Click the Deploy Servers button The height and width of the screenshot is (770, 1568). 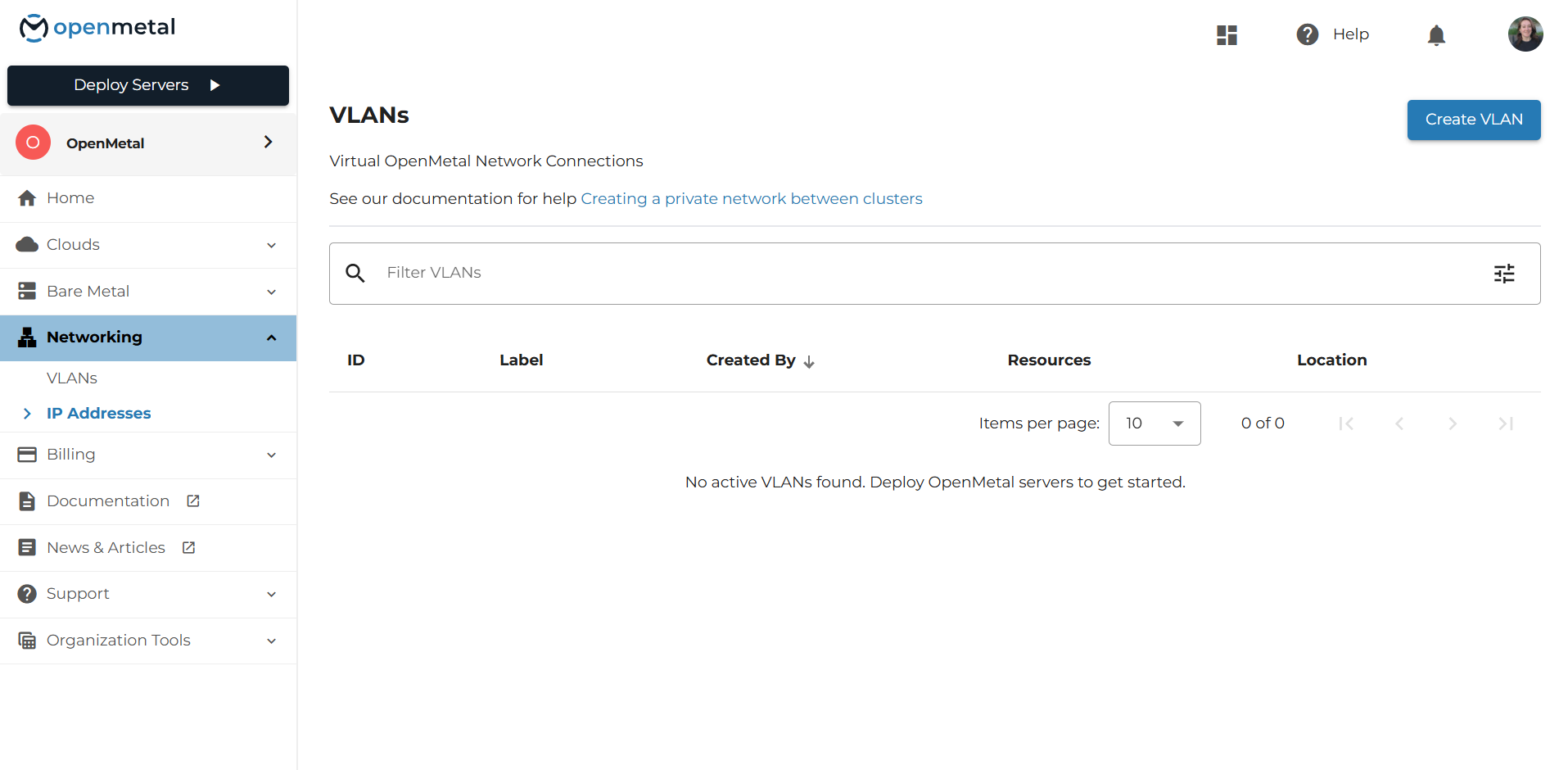point(148,85)
